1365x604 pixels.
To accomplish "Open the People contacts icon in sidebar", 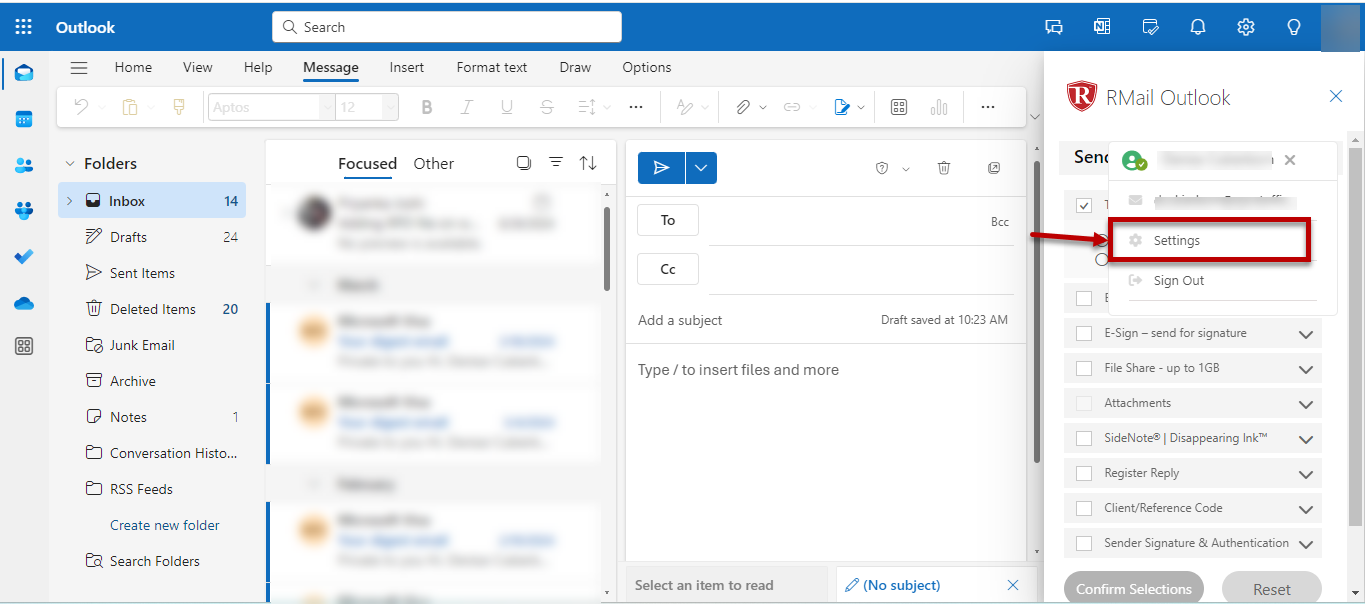I will tap(24, 165).
